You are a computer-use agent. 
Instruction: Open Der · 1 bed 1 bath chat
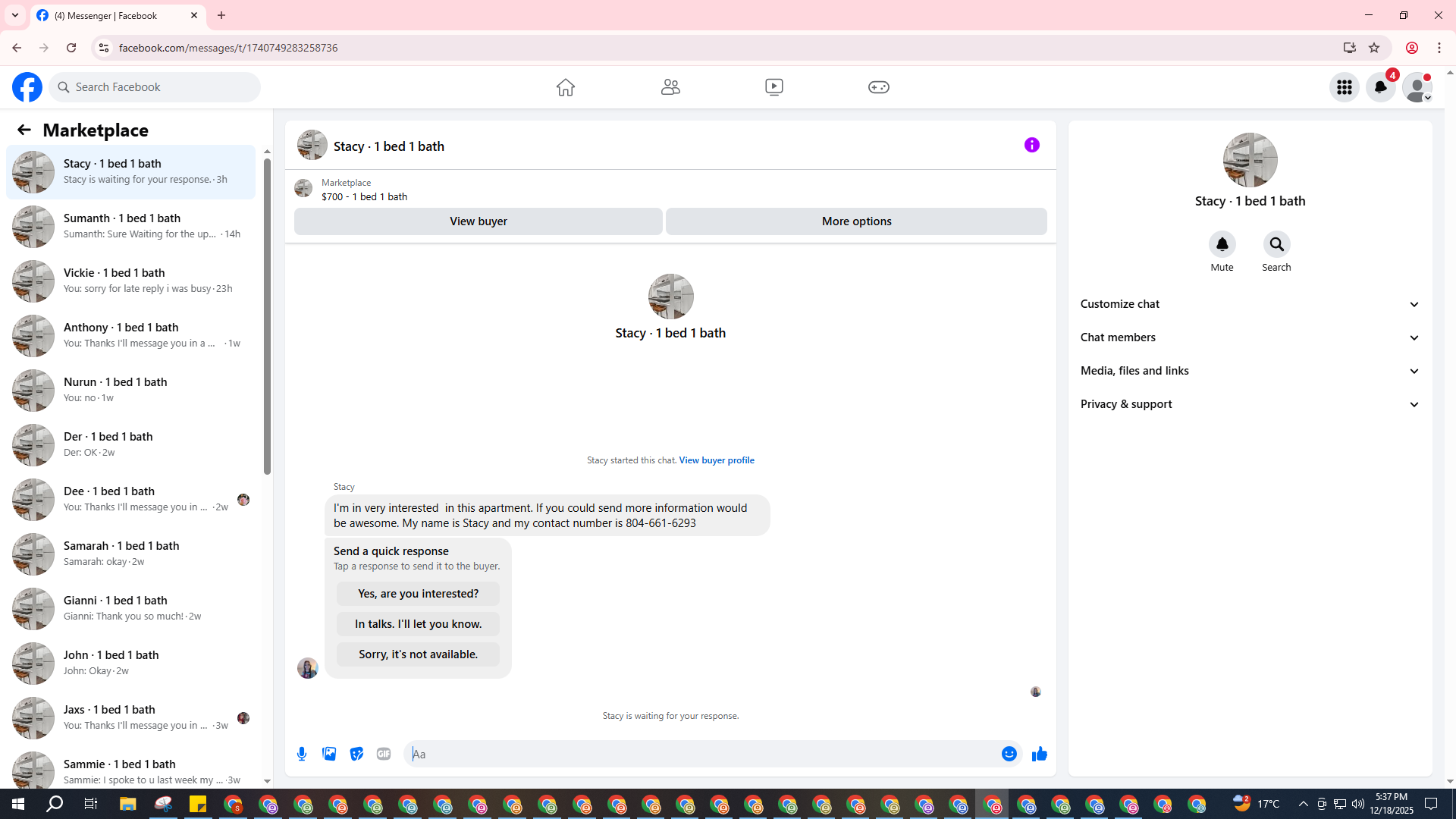[x=130, y=445]
